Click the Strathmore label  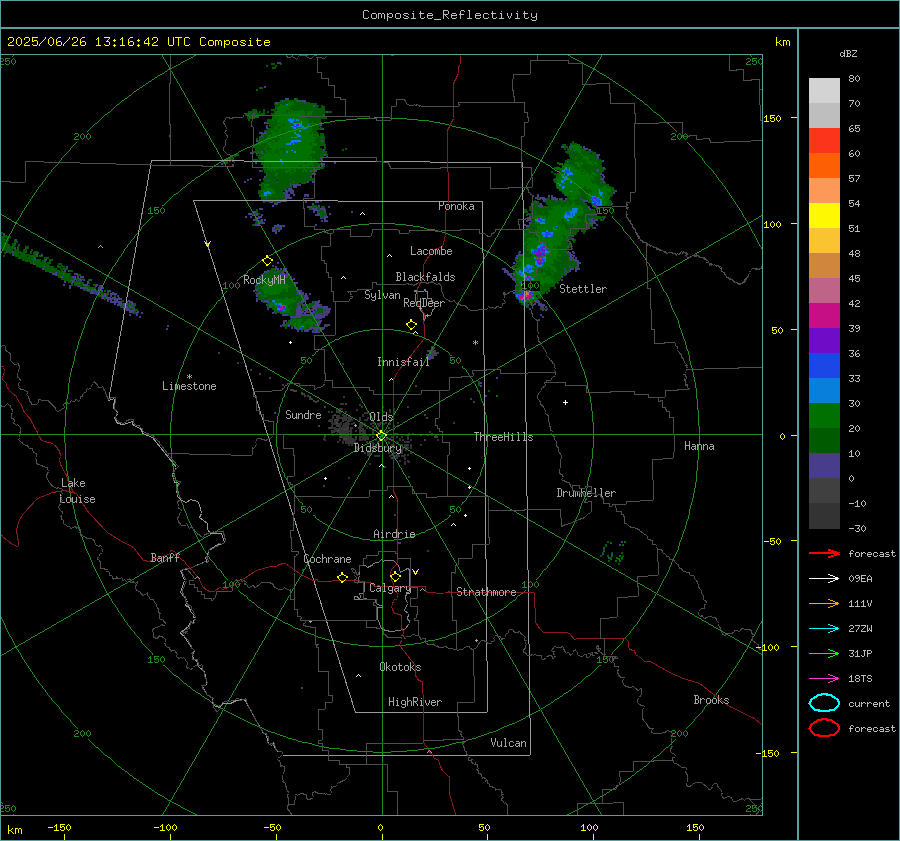point(486,592)
